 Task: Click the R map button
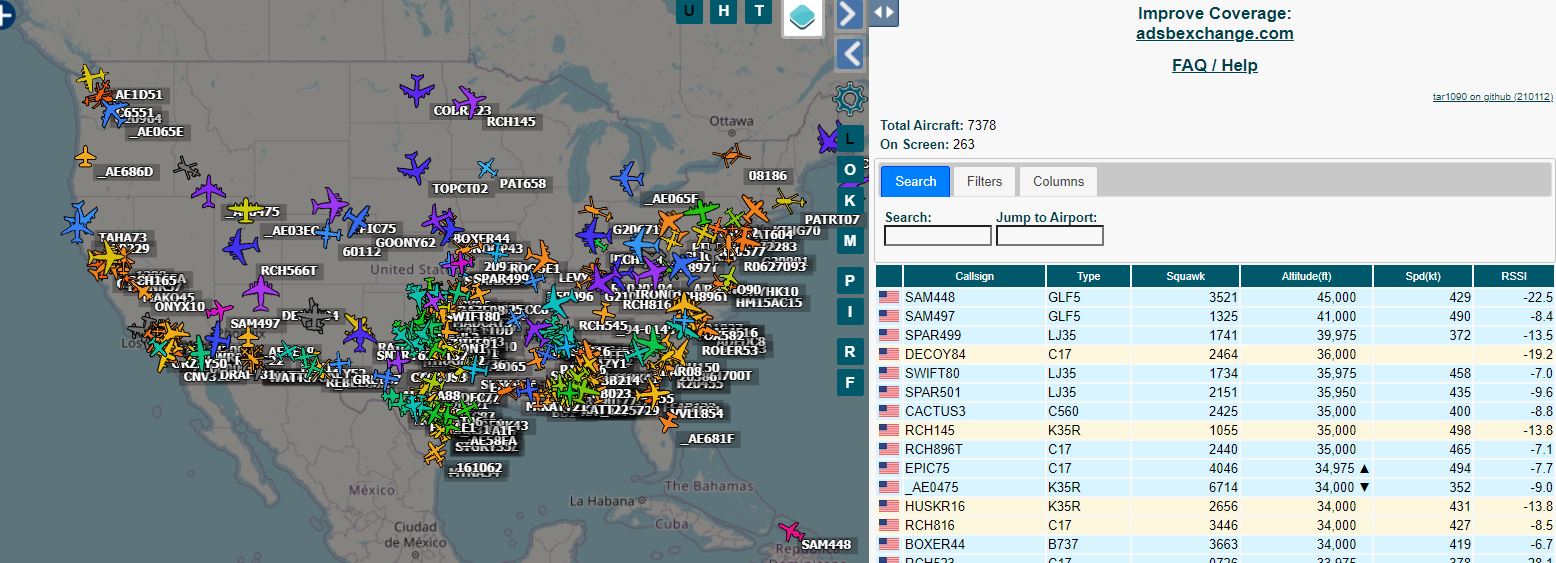(x=850, y=351)
